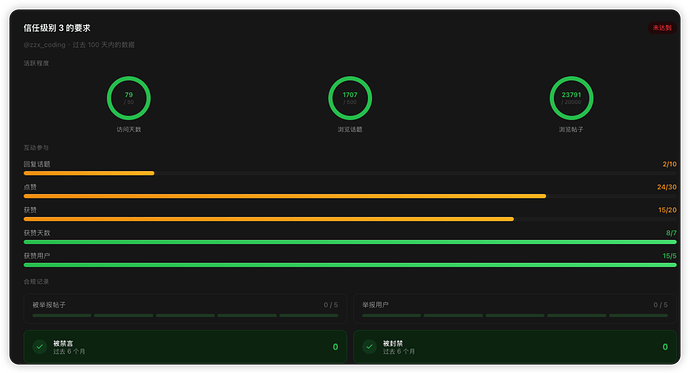Click the @zzx_coding username text
The height and width of the screenshot is (373, 690).
click(44, 45)
